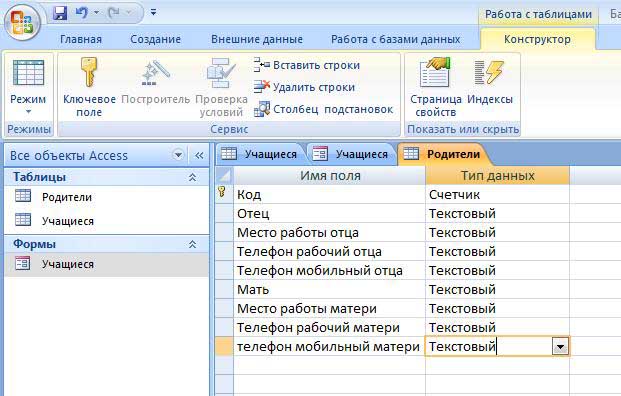Click the select-all corner of the grid
This screenshot has height=396, width=621.
(x=225, y=175)
